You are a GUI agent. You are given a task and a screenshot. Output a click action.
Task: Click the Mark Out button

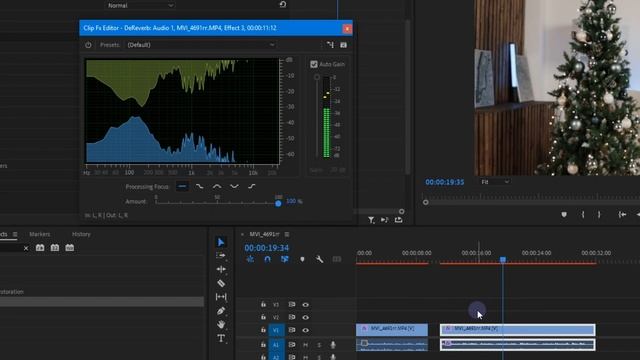(x=599, y=215)
